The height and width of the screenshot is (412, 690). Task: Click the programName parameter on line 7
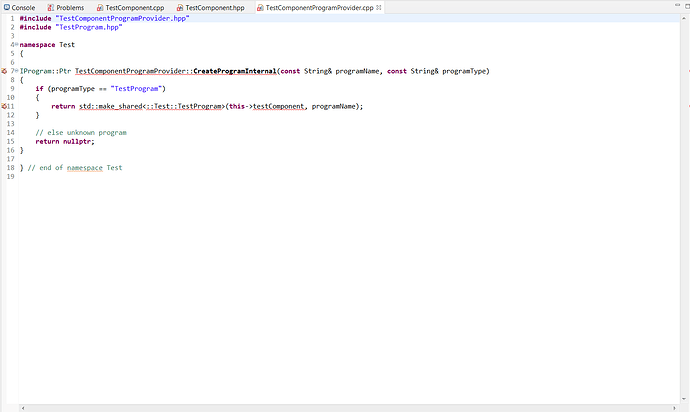[x=357, y=71]
